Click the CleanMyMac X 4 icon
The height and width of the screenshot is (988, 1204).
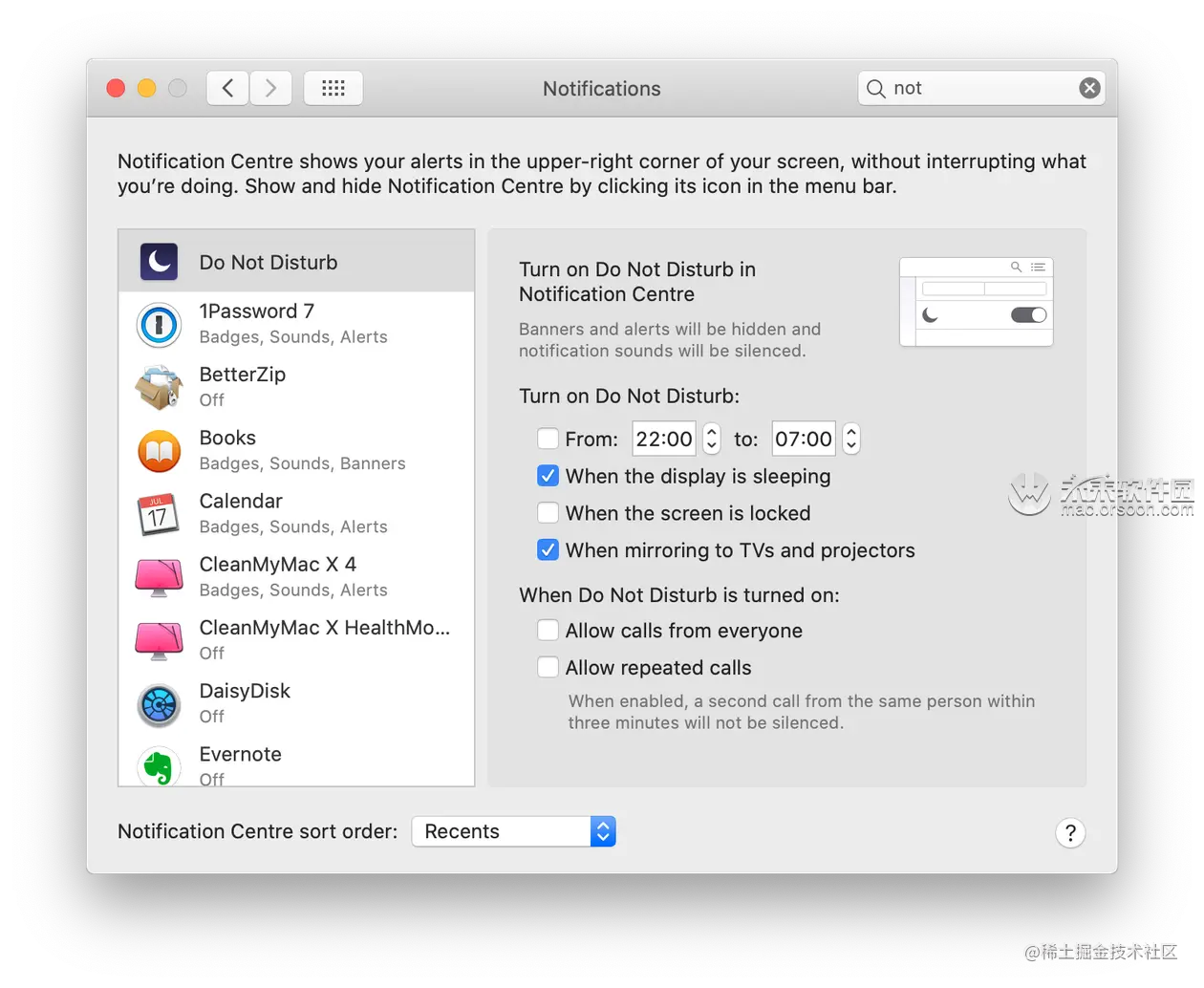[x=159, y=577]
